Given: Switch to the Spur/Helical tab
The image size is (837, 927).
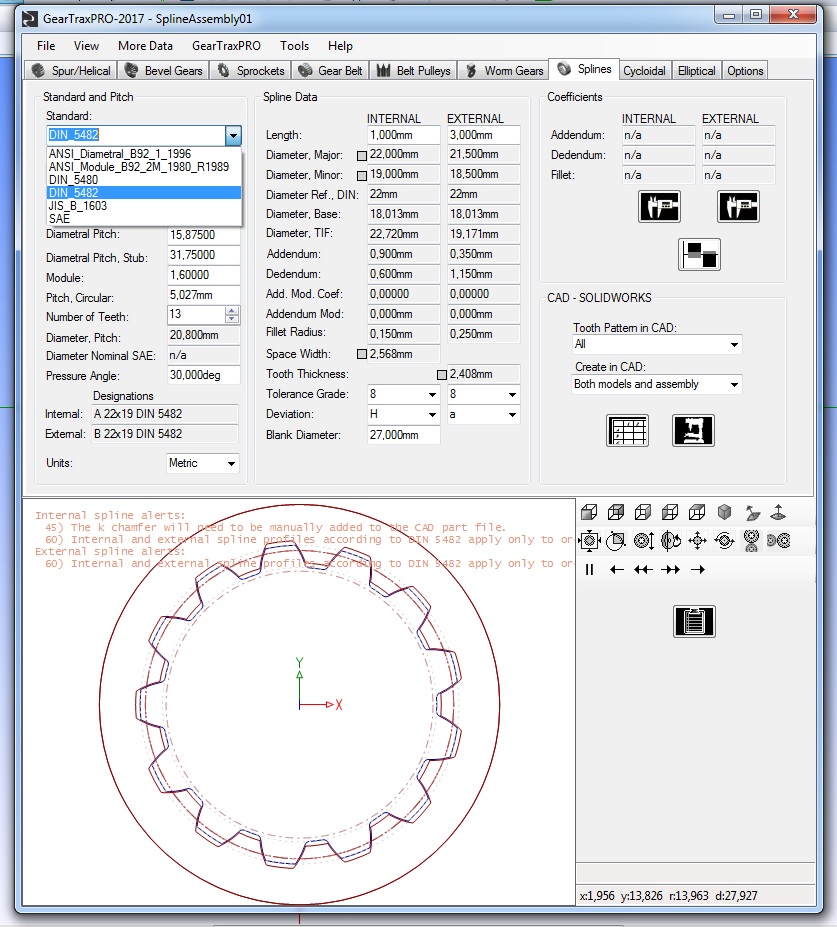Looking at the screenshot, I should (71, 70).
